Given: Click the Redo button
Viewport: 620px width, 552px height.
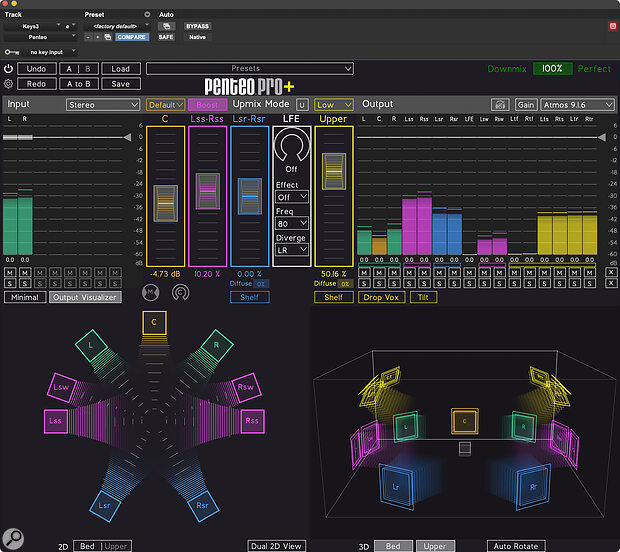Looking at the screenshot, I should coord(36,84).
